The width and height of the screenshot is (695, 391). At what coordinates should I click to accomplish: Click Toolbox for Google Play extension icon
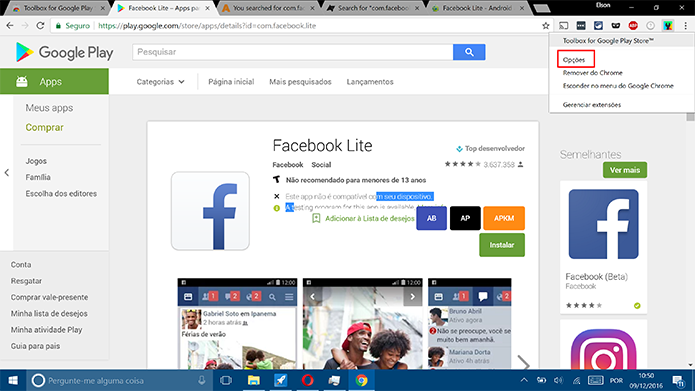668,26
